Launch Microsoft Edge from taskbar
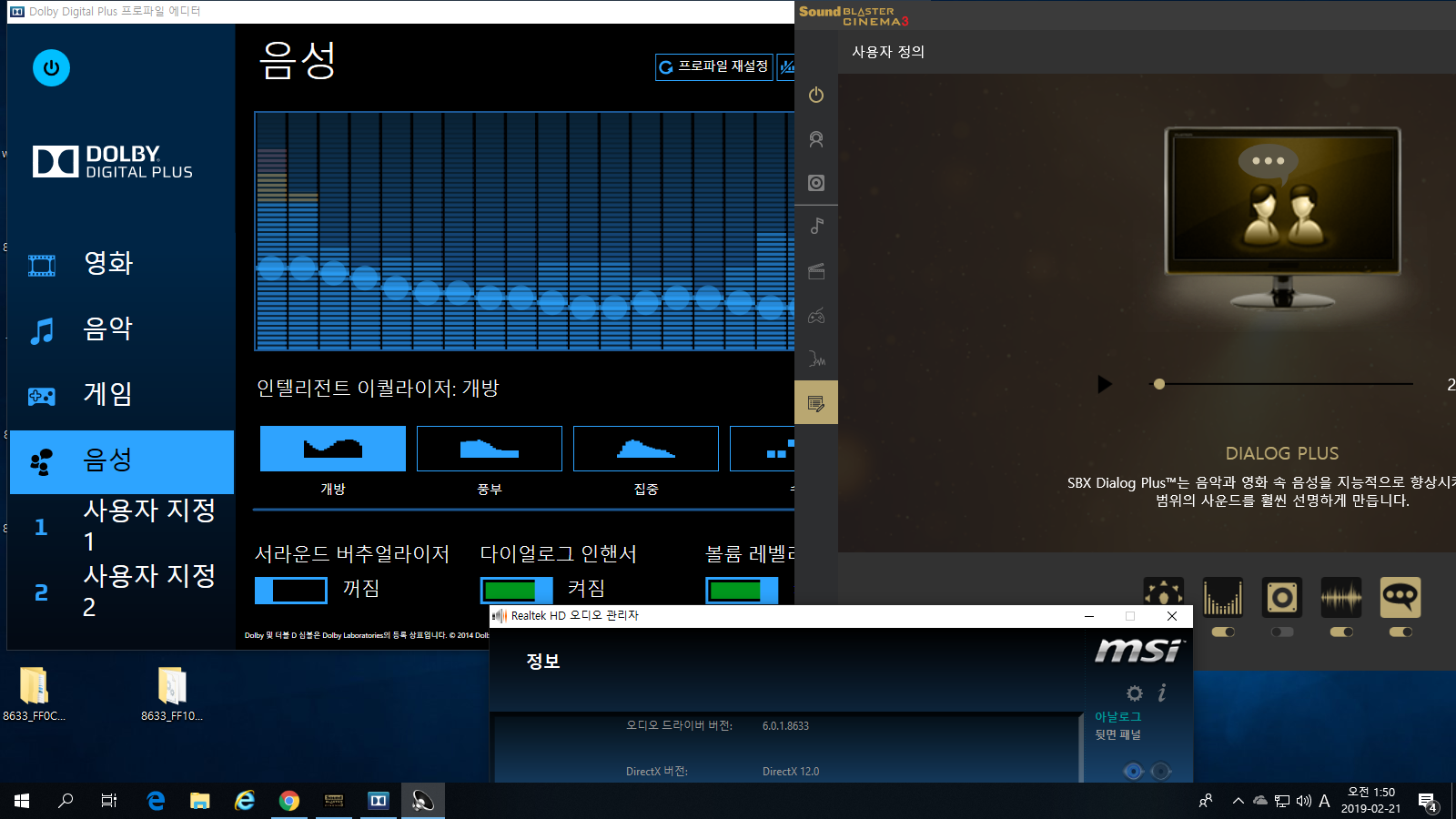1456x819 pixels. point(156,801)
